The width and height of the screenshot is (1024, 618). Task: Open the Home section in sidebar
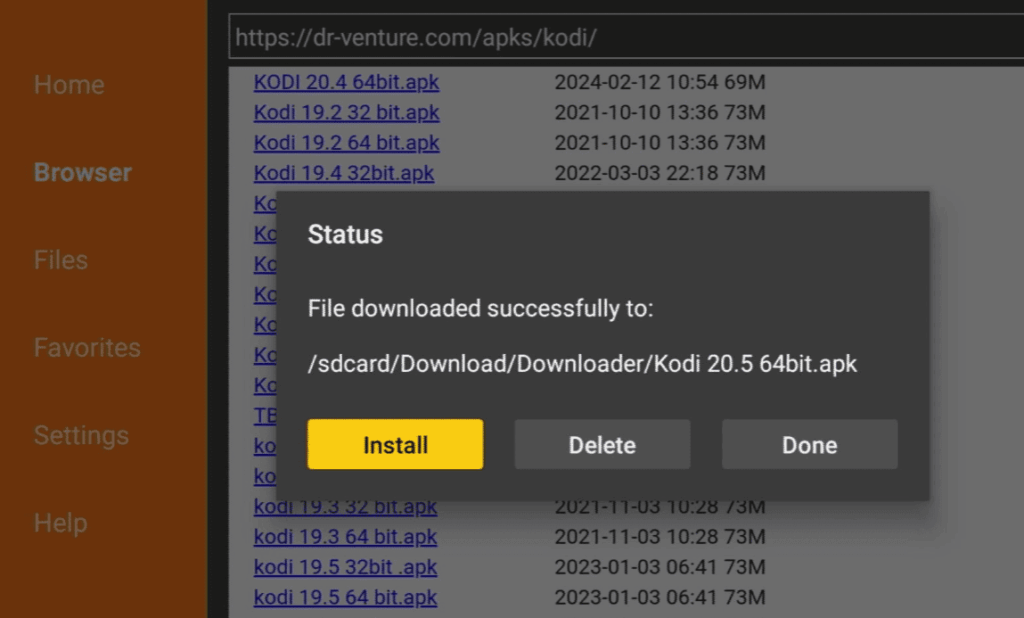[x=69, y=85]
